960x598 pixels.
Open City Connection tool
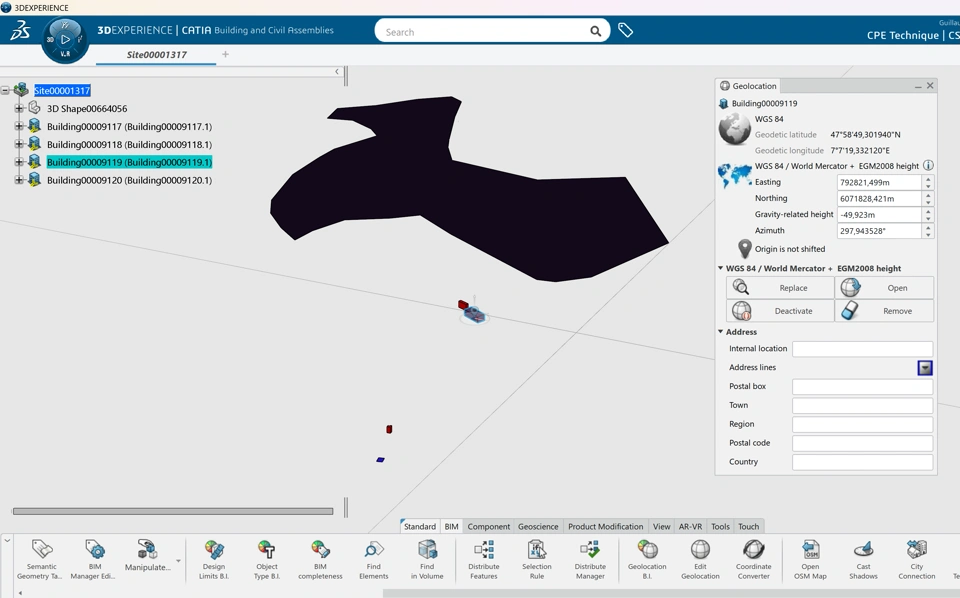click(x=917, y=559)
